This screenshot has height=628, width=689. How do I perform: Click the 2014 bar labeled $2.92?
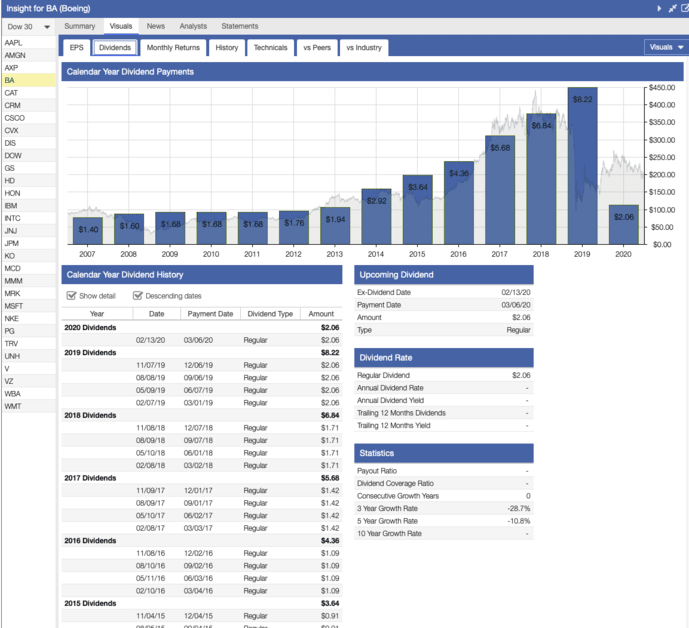(x=376, y=216)
